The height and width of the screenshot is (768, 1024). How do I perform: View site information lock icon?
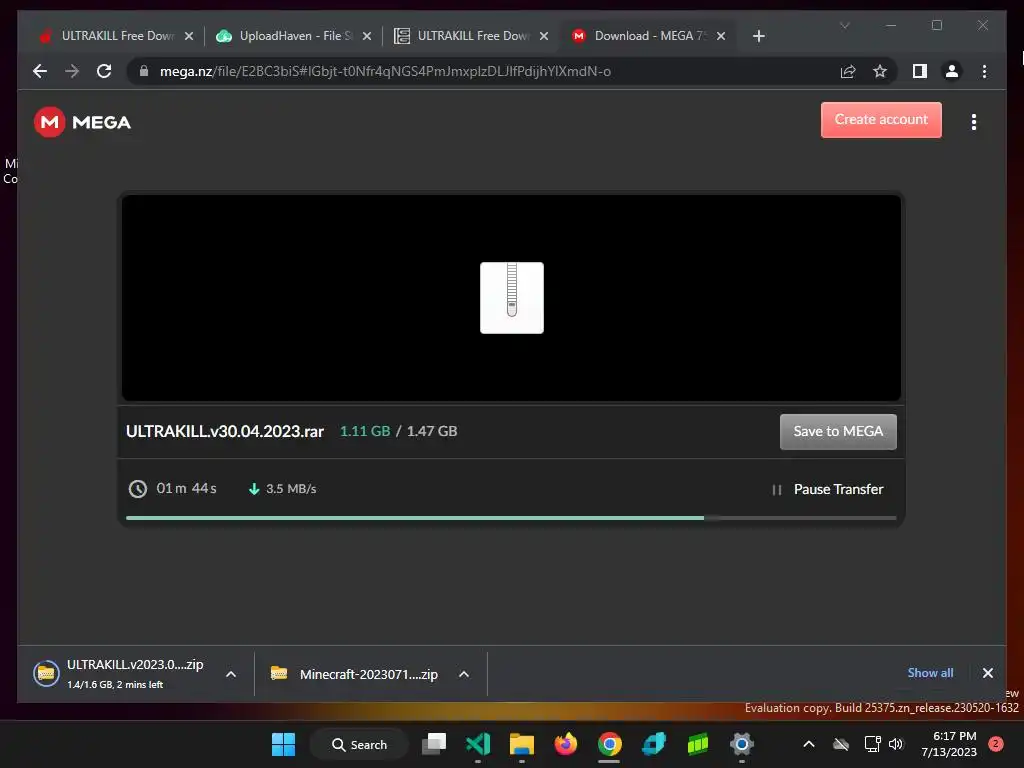pyautogui.click(x=144, y=71)
